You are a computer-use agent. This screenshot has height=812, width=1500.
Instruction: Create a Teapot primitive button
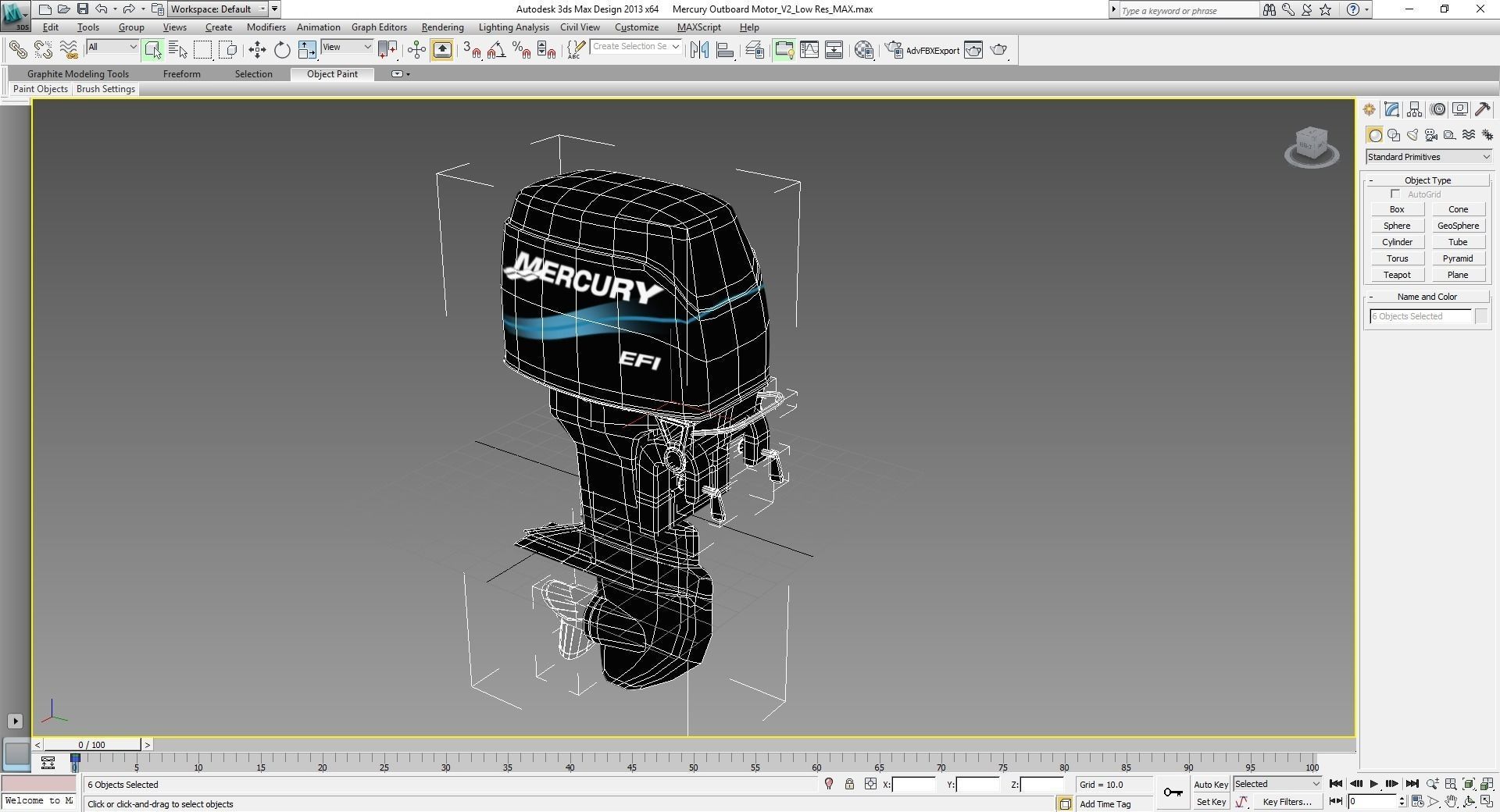tap(1397, 275)
